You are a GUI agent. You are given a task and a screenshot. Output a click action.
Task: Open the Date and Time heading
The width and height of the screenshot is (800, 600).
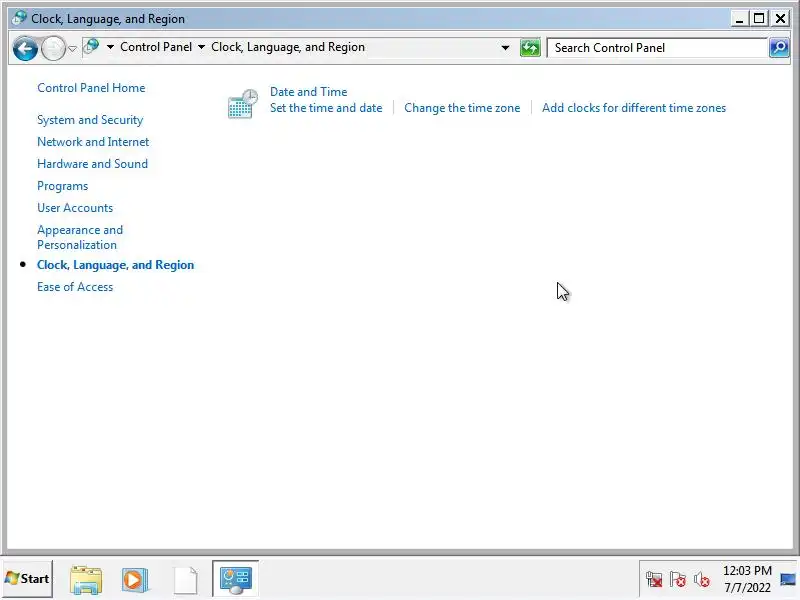pos(309,92)
